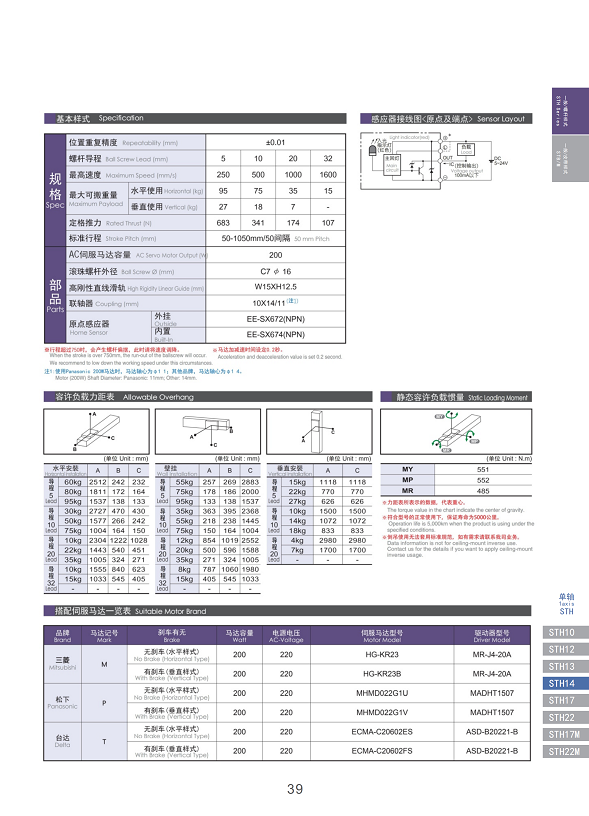Click driver 'MADHT1507' in the MHMD022G1U row
This screenshot has height=816, width=589.
(492, 693)
